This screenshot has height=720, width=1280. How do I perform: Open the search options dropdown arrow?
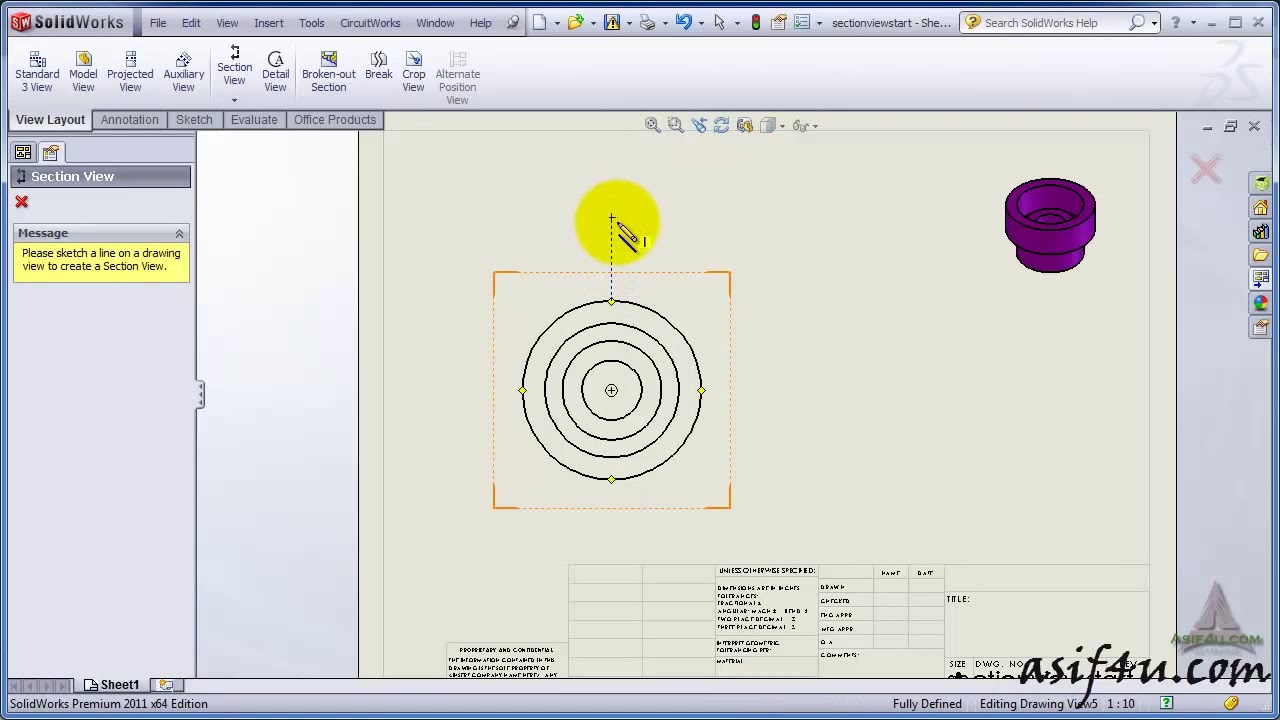(1154, 23)
